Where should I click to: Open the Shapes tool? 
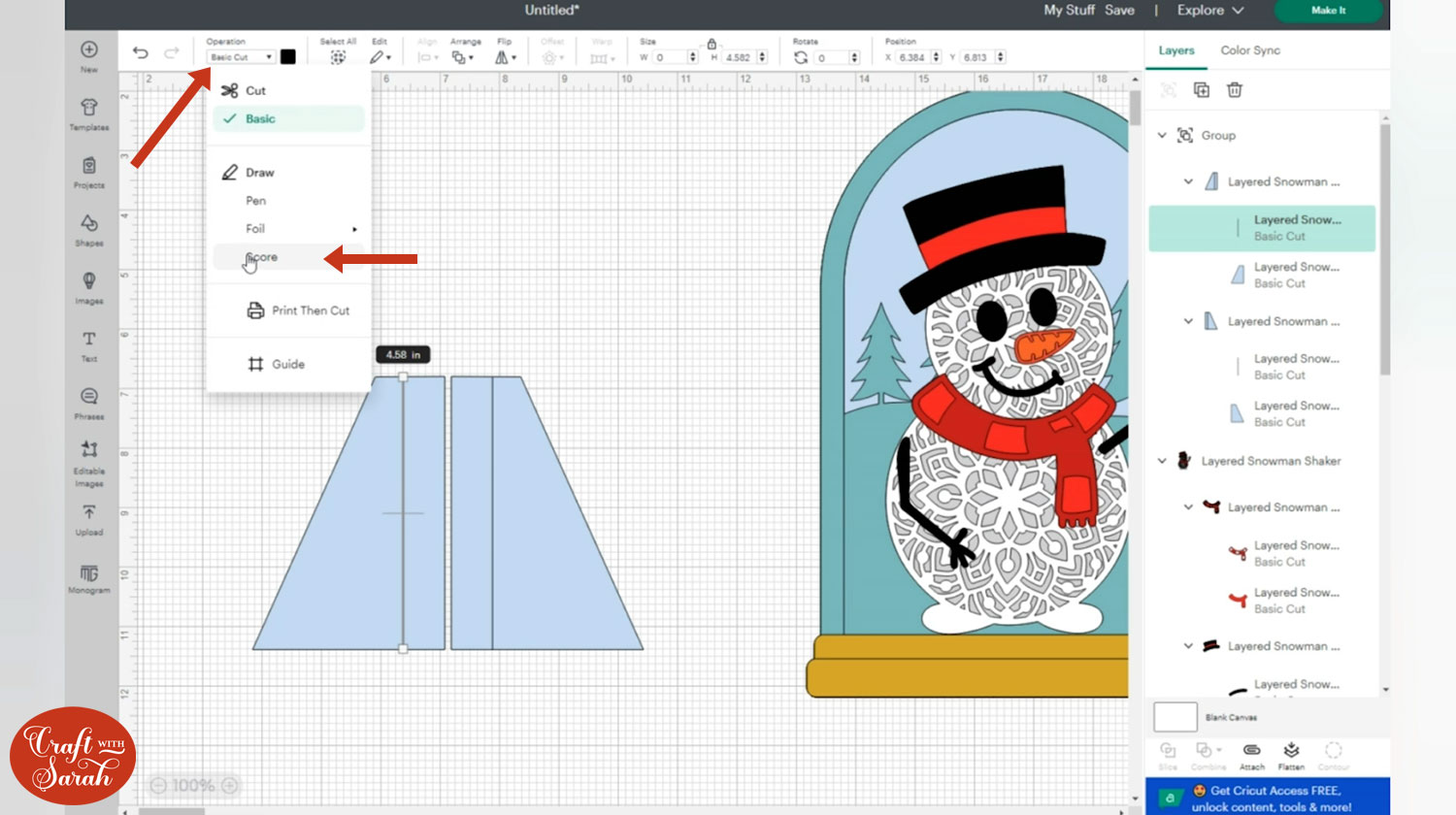89,229
